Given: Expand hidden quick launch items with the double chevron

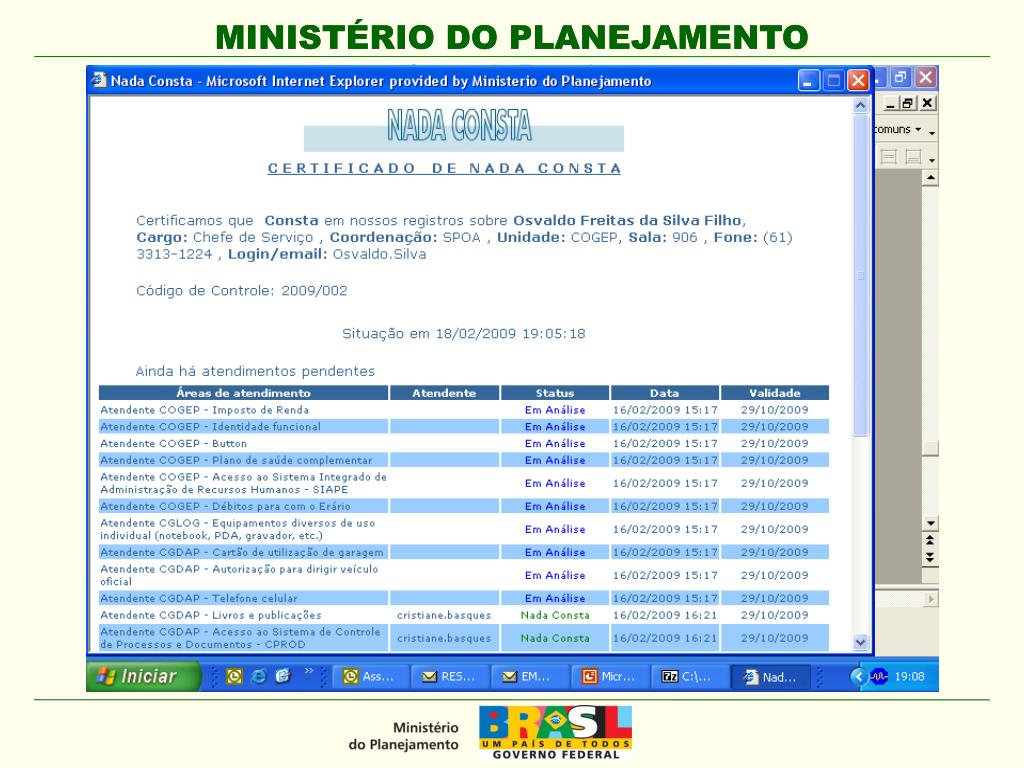Looking at the screenshot, I should tap(309, 671).
